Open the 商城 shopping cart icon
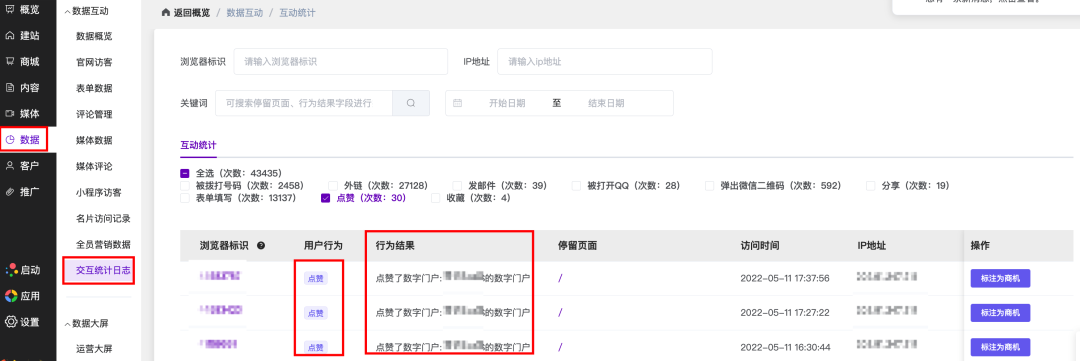 [10, 61]
